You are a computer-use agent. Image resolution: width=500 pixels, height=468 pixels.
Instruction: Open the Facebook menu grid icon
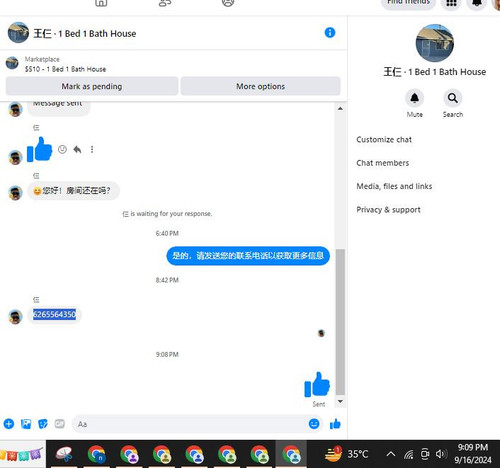[x=451, y=3]
